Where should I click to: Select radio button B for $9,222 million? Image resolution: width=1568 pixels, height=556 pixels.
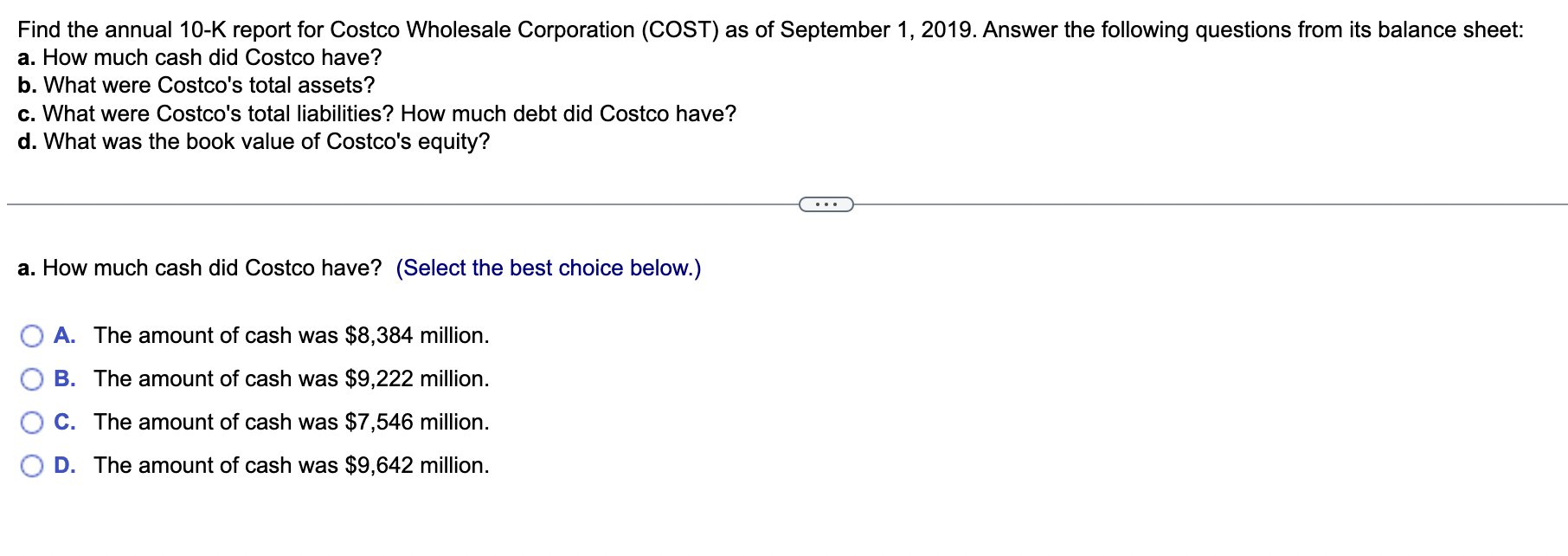[x=32, y=378]
